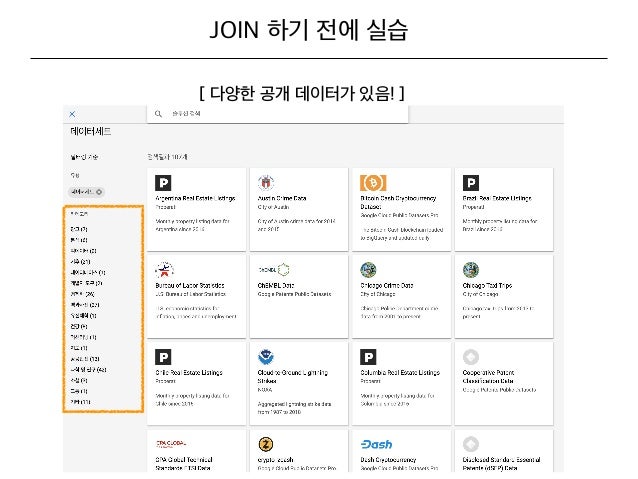
Task: Open the Cooperative Patent Classification Data title
Action: coord(488,376)
